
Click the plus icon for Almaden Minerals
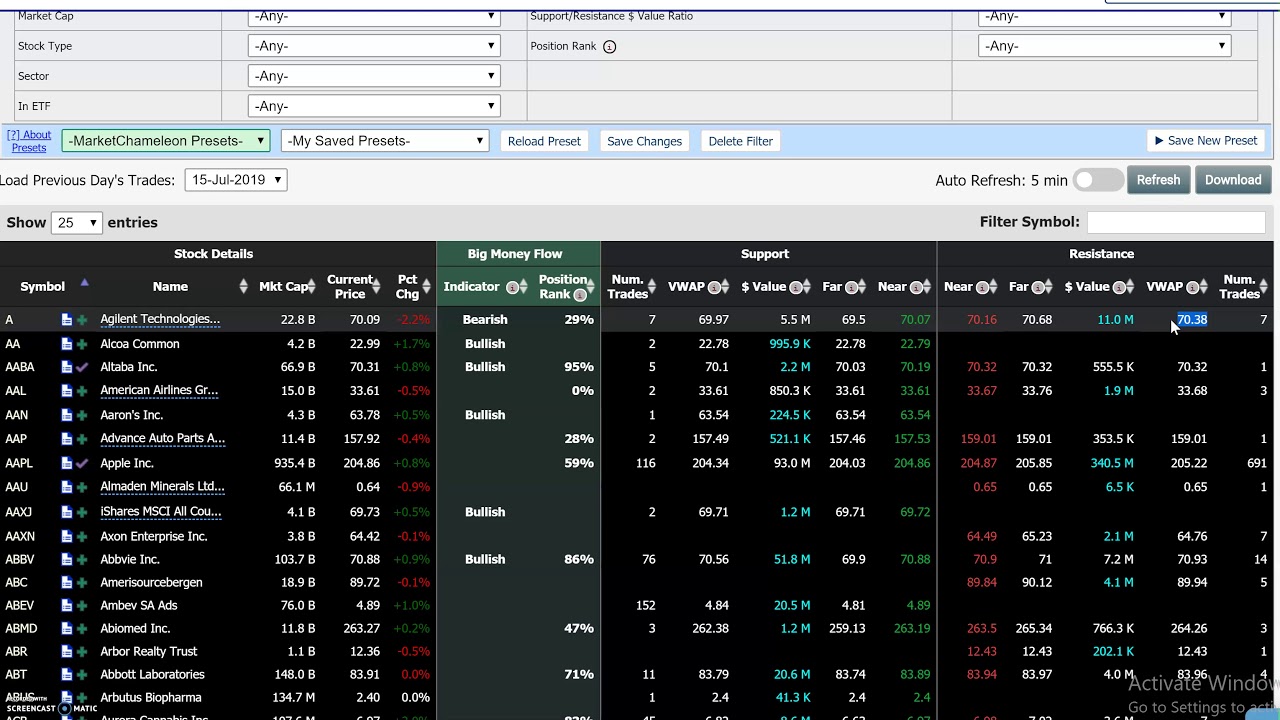82,487
